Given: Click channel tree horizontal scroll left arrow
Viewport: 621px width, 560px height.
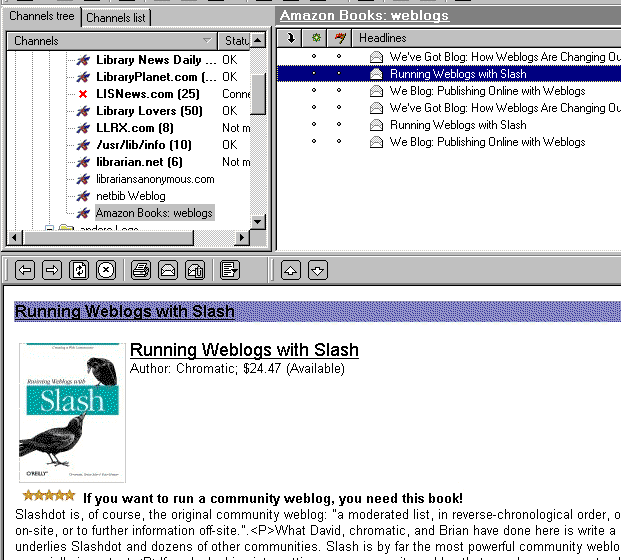Looking at the screenshot, I should pos(15,238).
